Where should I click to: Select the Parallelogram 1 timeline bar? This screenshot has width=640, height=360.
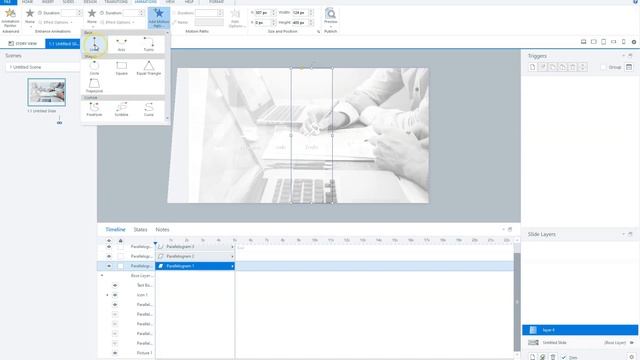(x=195, y=266)
